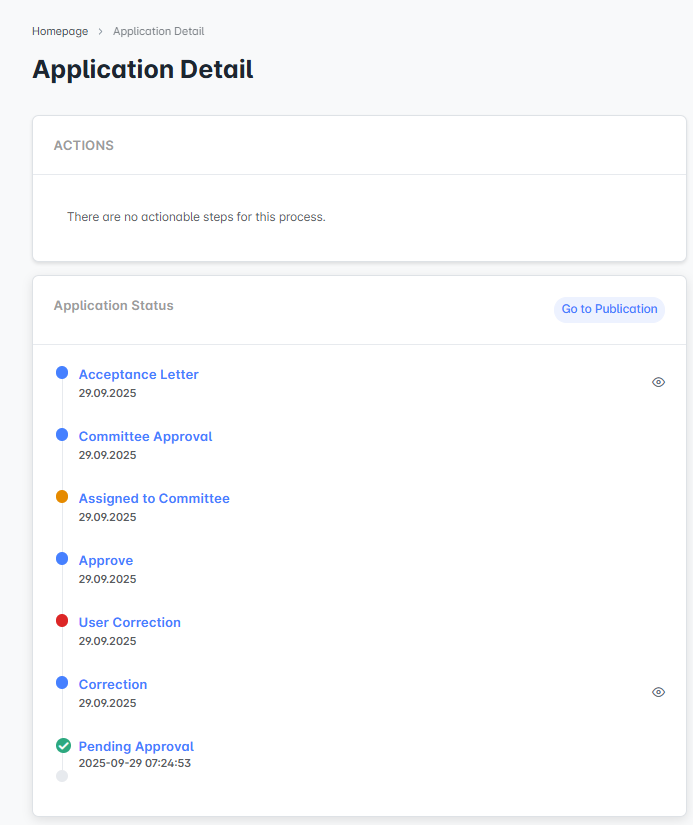Open the Acceptance Letter status entry
The width and height of the screenshot is (693, 825).
(138, 374)
